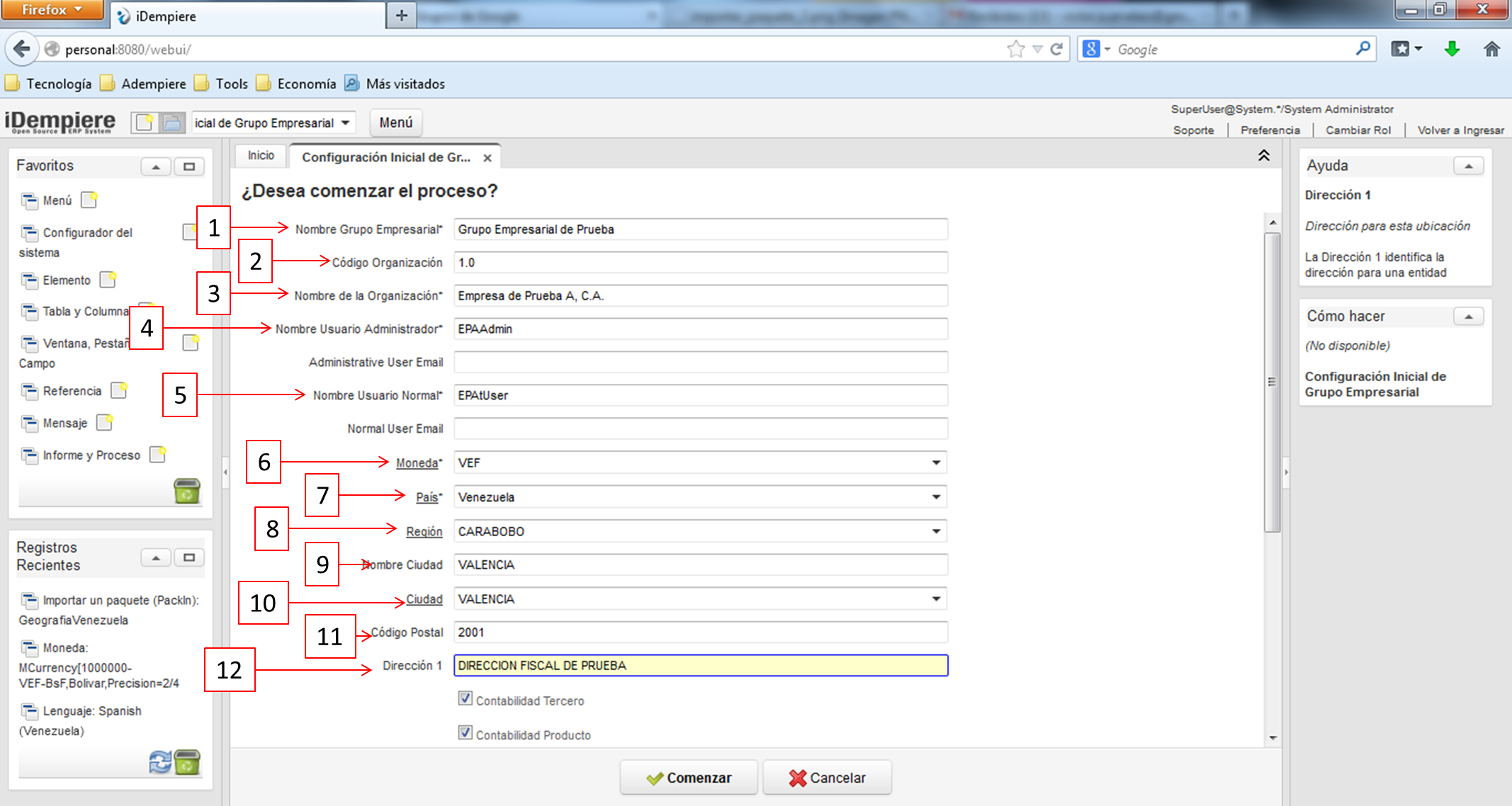Toggle the Contabilidad Tercero checkbox

click(x=467, y=700)
